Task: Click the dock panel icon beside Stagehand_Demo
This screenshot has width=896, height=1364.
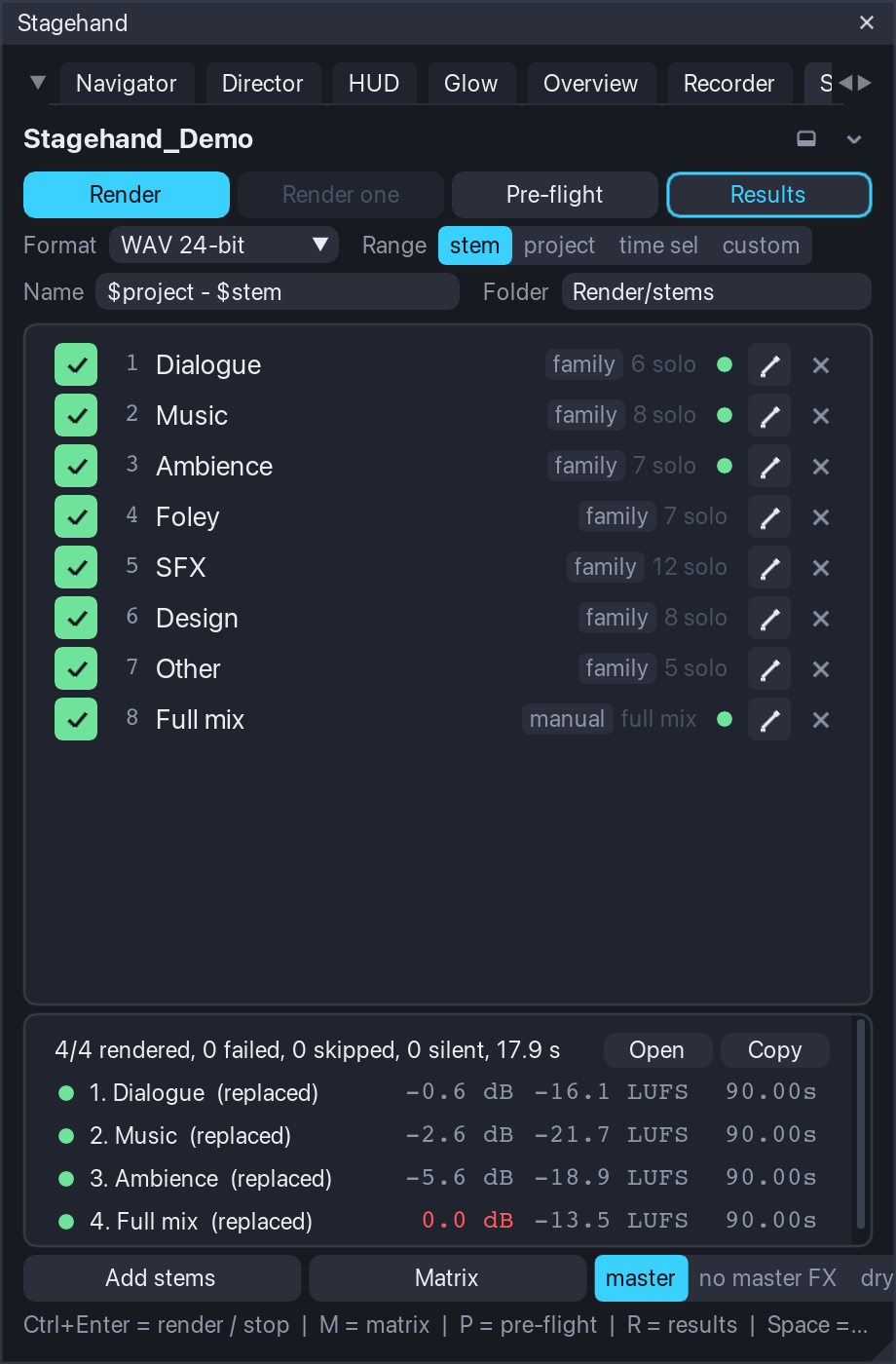Action: [x=806, y=138]
